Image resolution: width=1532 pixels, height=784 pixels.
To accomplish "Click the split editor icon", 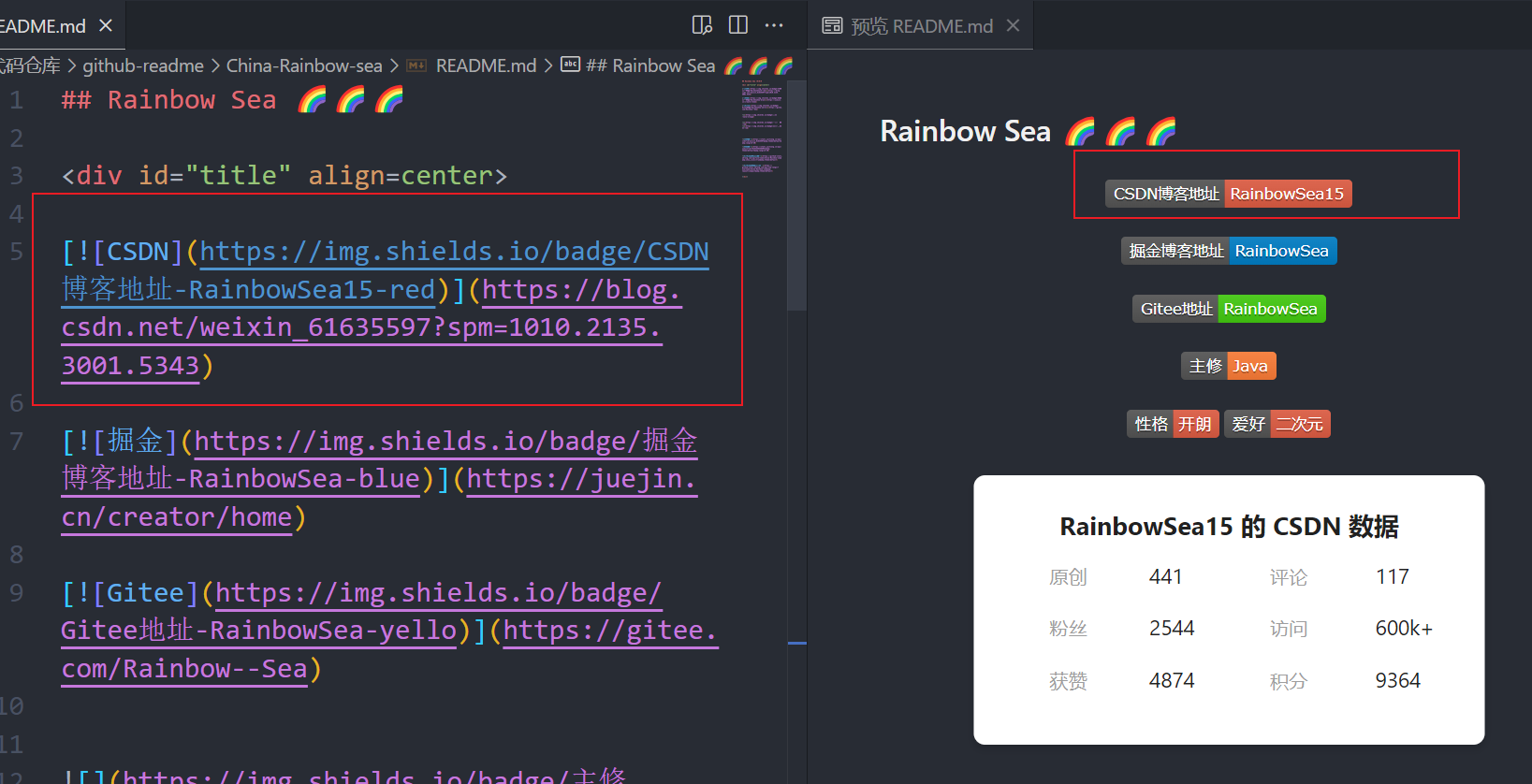I will [738, 25].
